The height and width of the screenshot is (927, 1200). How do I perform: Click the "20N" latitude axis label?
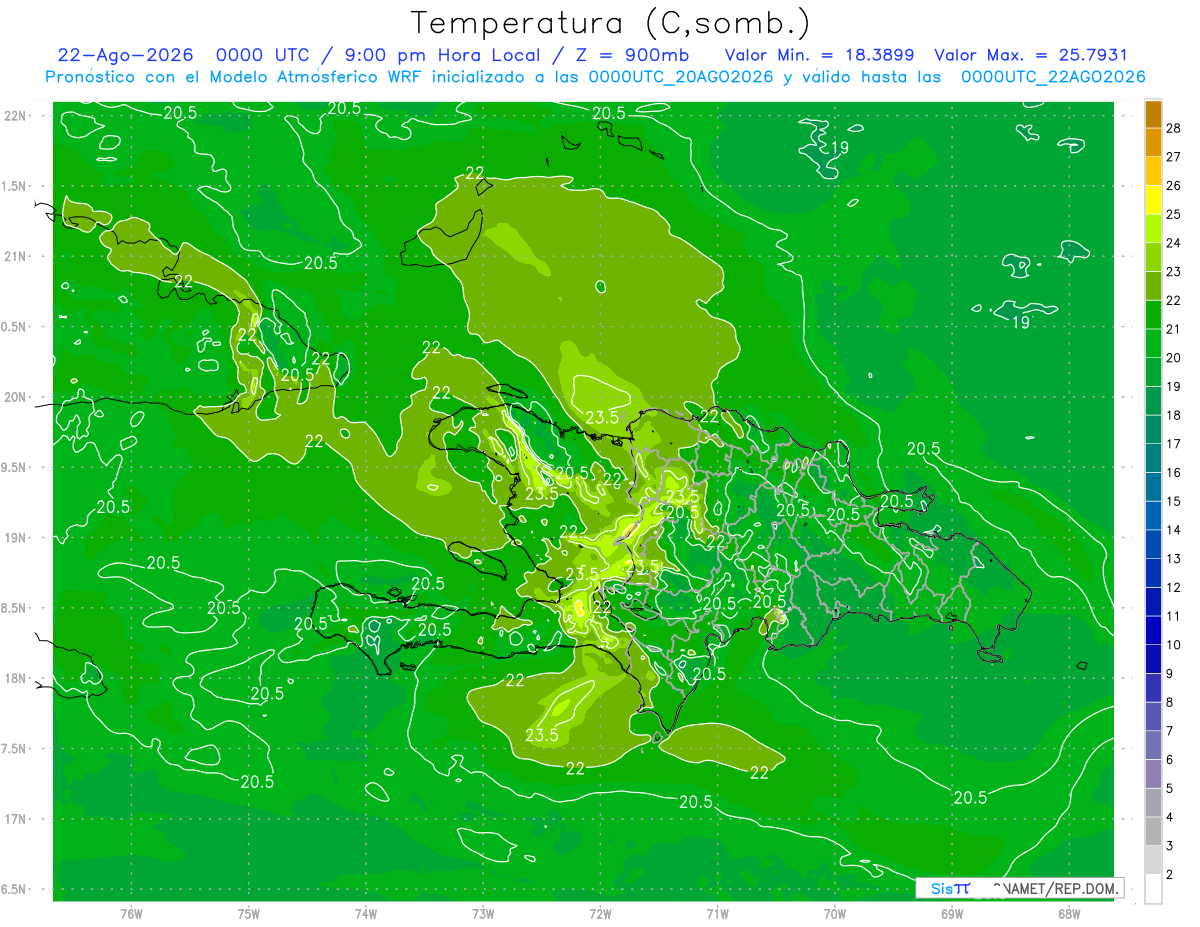click(14, 397)
